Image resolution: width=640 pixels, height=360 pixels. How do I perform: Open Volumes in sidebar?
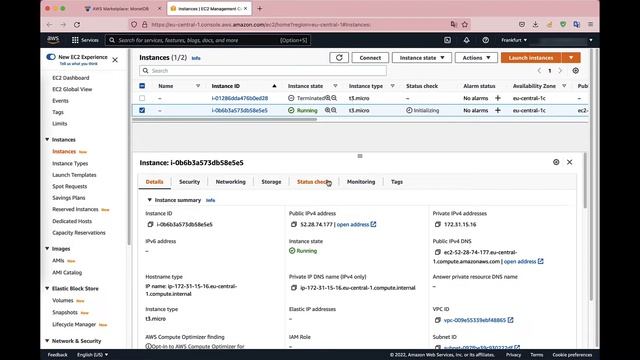(63, 300)
